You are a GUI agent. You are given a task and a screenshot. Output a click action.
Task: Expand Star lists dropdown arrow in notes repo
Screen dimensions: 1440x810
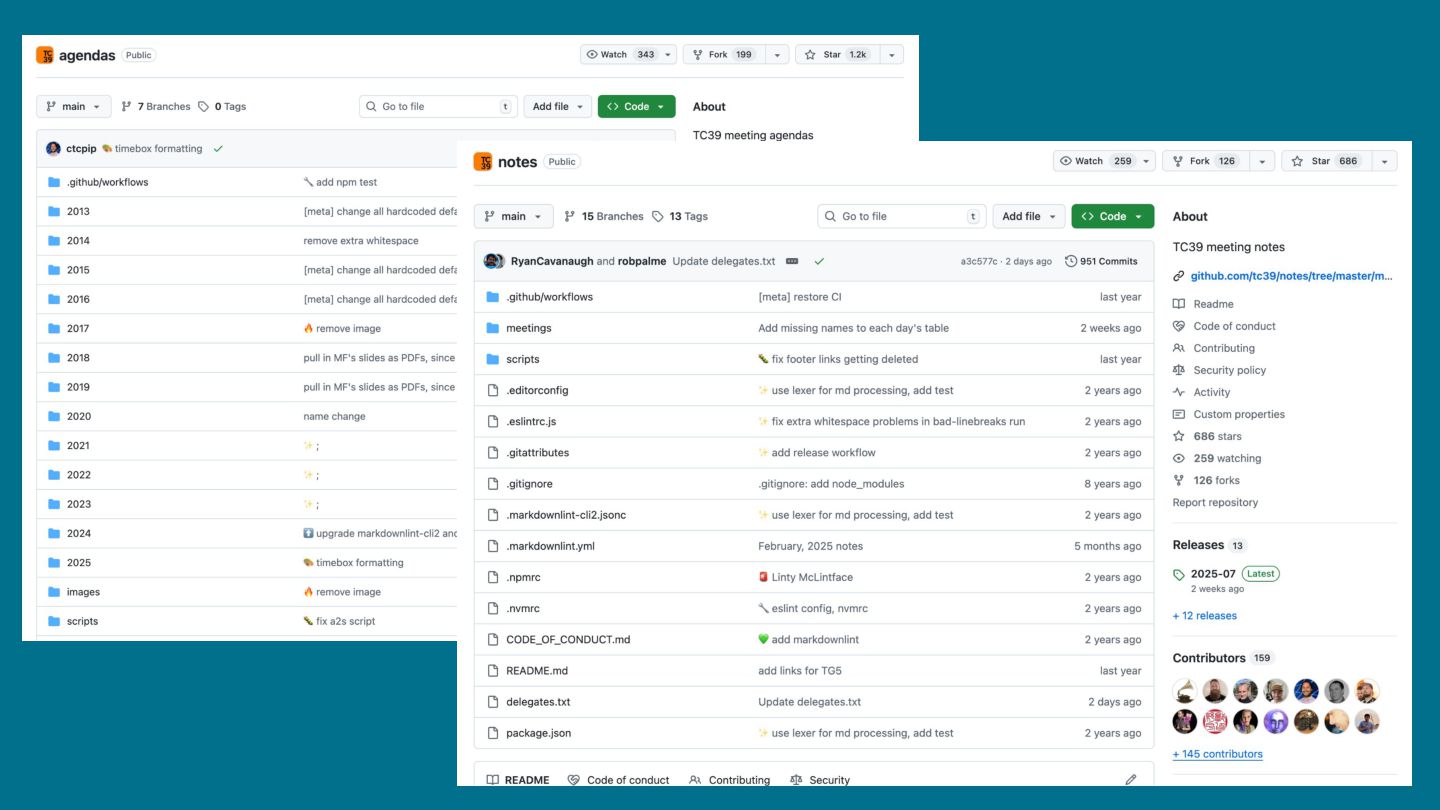(x=1385, y=161)
